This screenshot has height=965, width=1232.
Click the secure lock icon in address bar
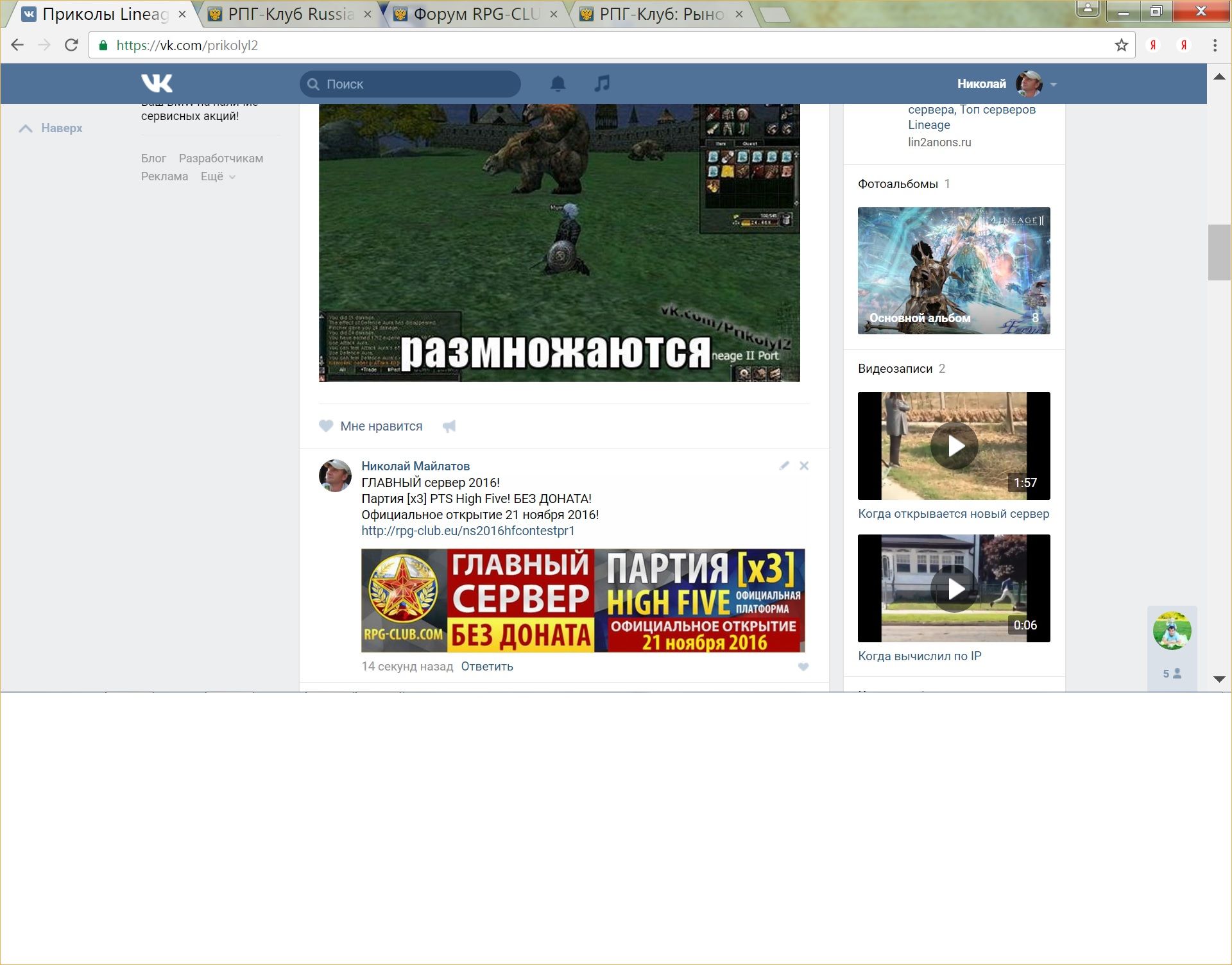103,45
